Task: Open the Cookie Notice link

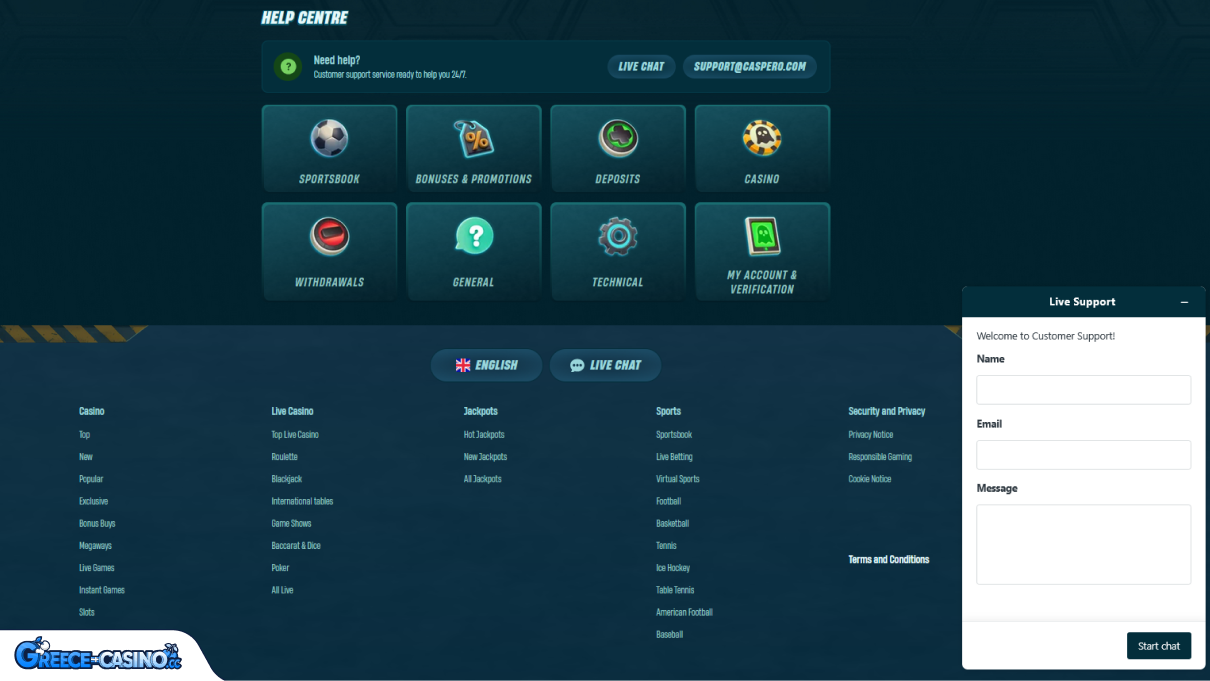Action: 870,479
